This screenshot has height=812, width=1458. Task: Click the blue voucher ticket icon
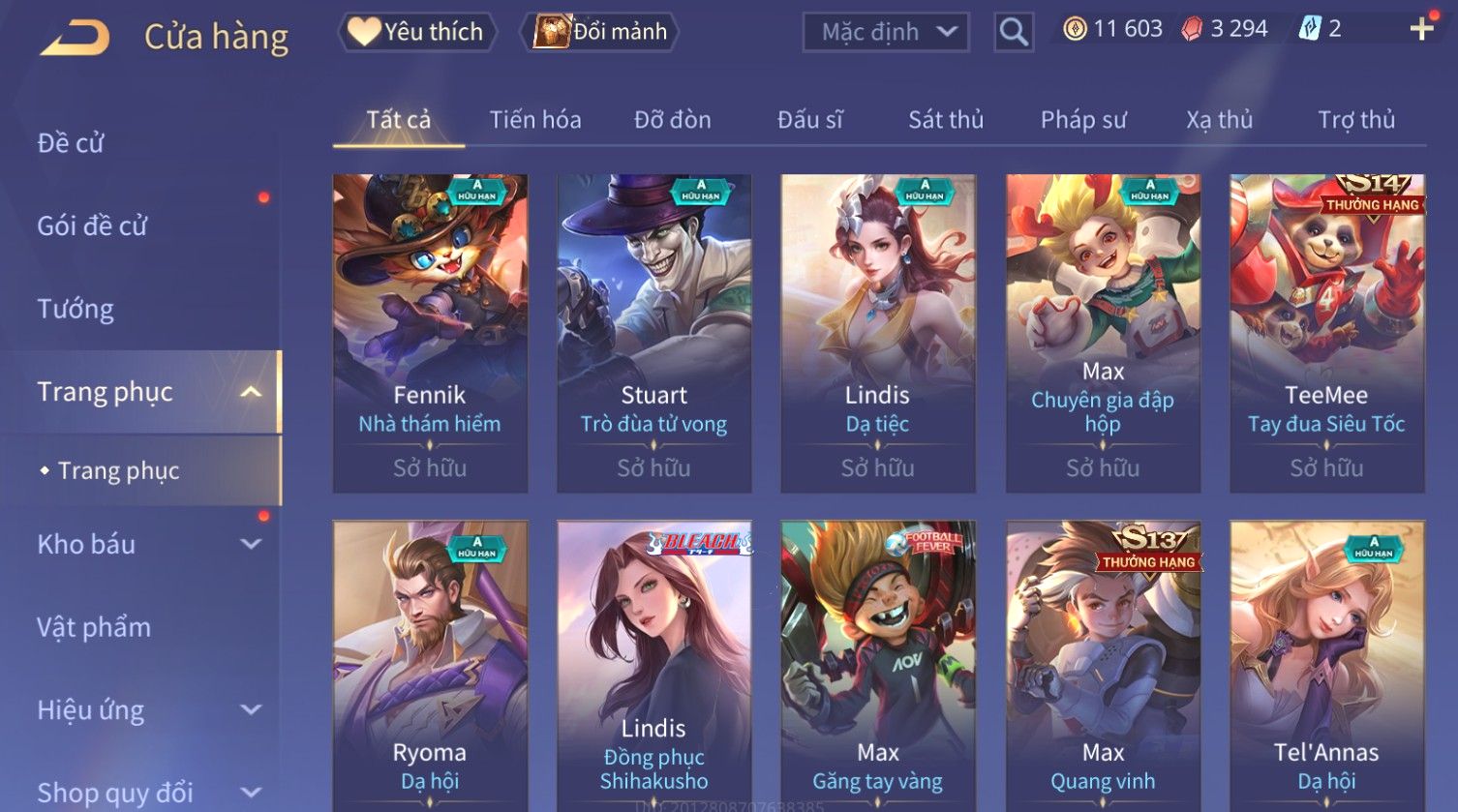[x=1309, y=29]
